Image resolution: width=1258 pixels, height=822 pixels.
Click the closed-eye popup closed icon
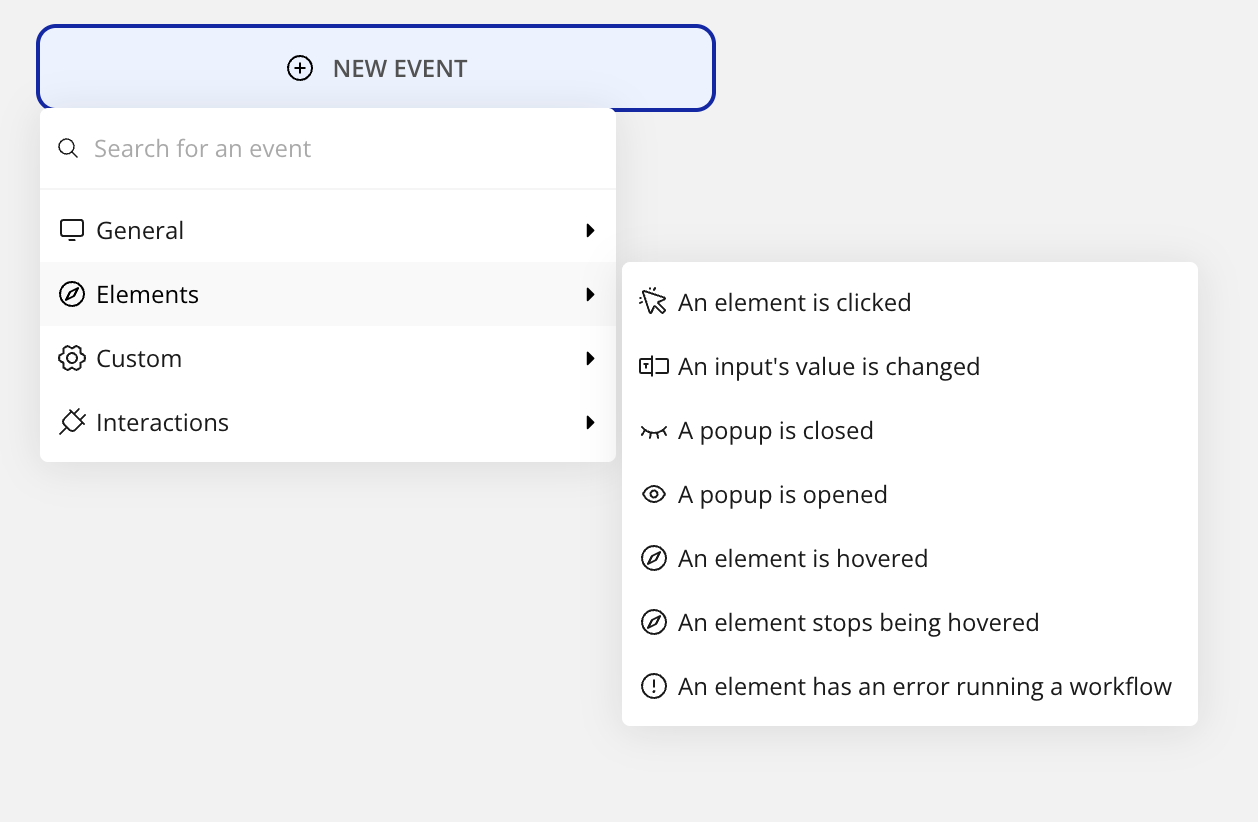point(653,431)
